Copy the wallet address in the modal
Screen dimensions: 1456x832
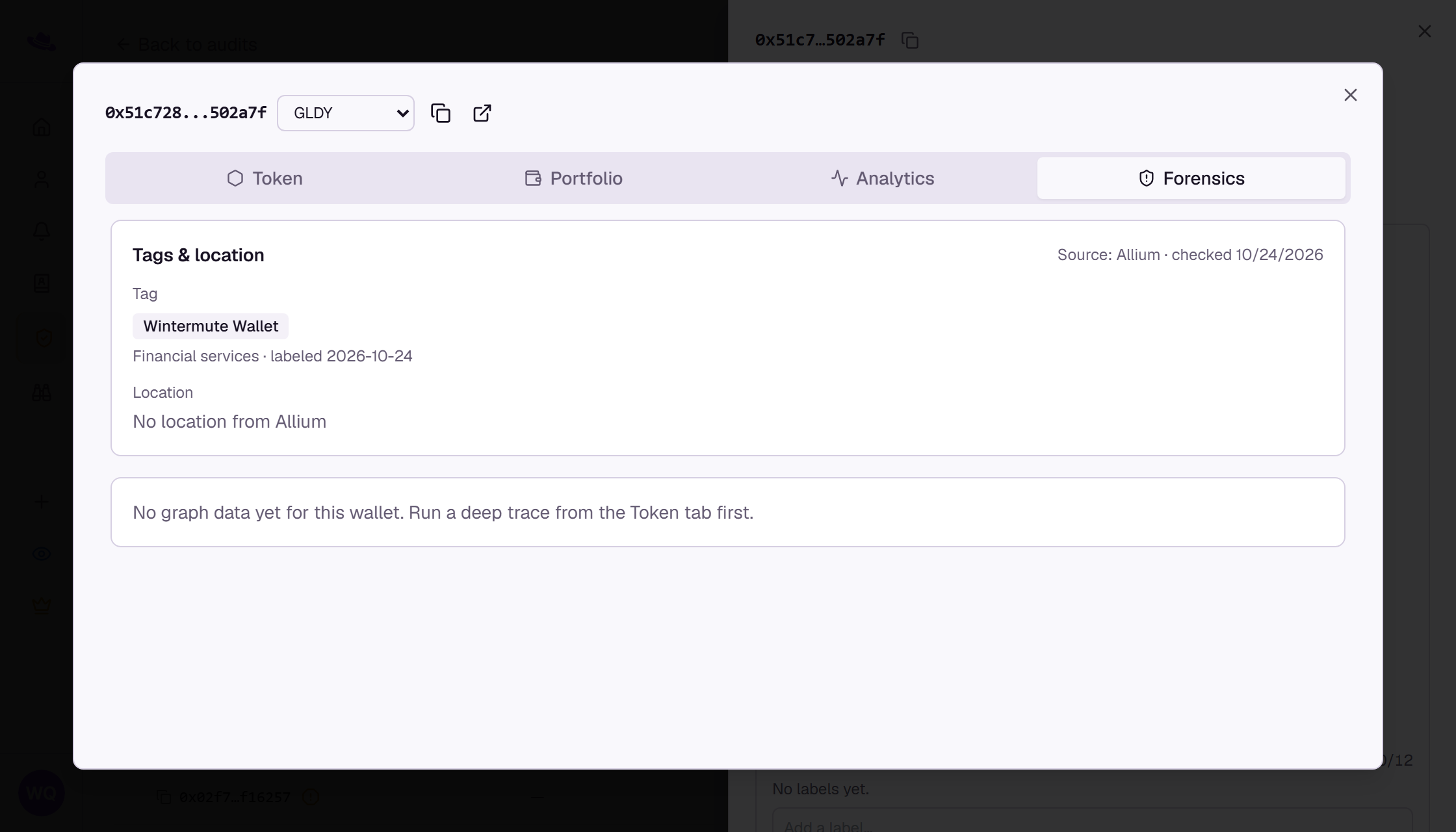pyautogui.click(x=441, y=113)
